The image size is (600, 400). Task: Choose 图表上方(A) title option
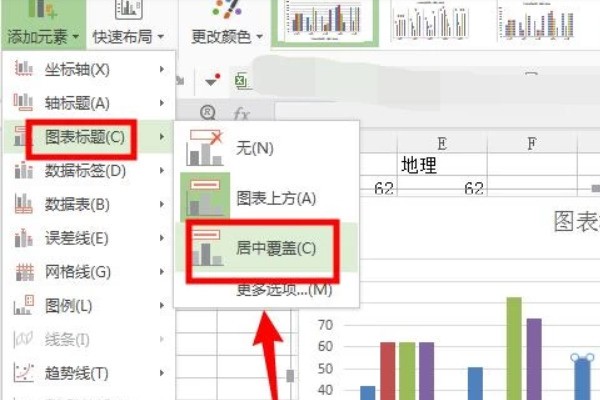(x=266, y=198)
